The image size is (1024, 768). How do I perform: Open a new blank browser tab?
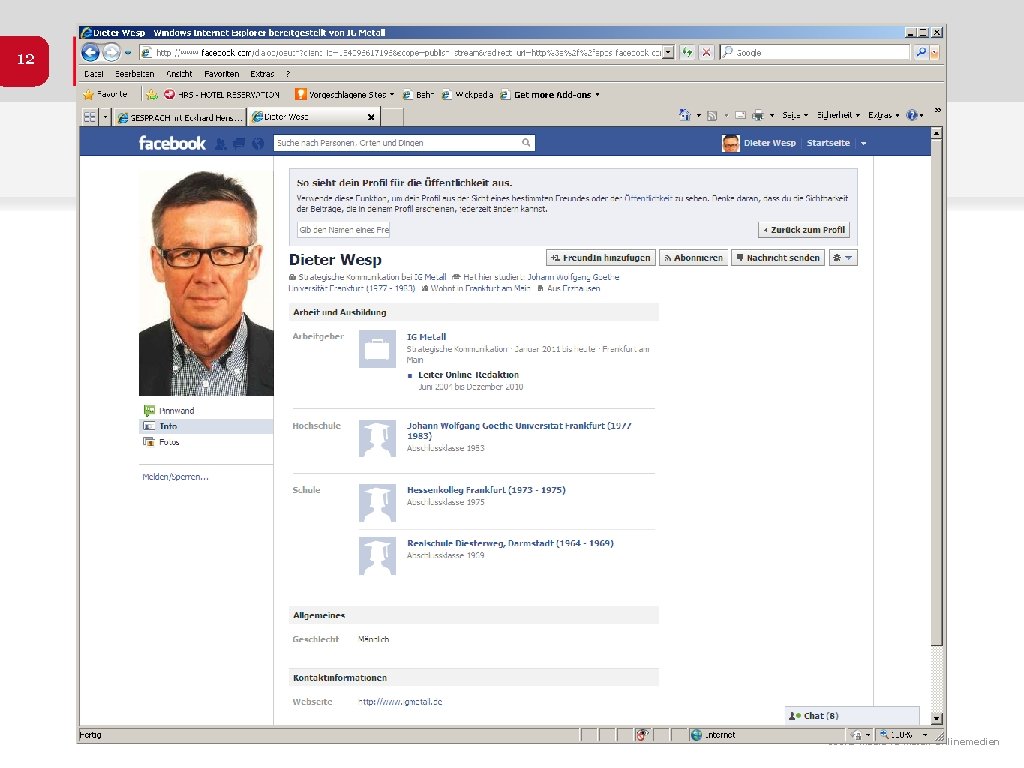(x=392, y=118)
